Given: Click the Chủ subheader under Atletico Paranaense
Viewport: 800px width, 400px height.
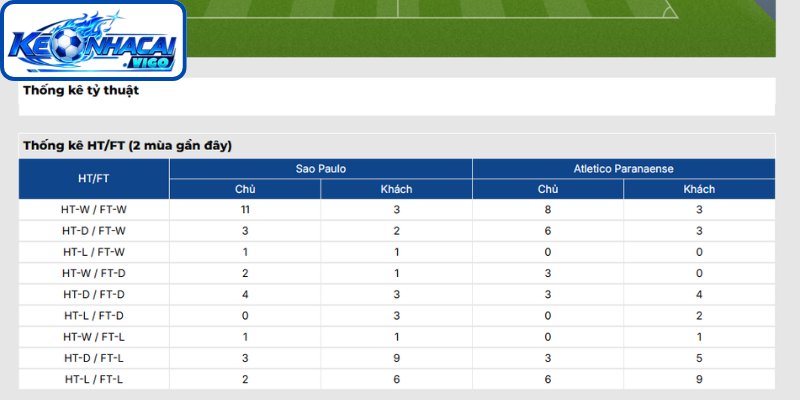Looking at the screenshot, I should [x=548, y=189].
